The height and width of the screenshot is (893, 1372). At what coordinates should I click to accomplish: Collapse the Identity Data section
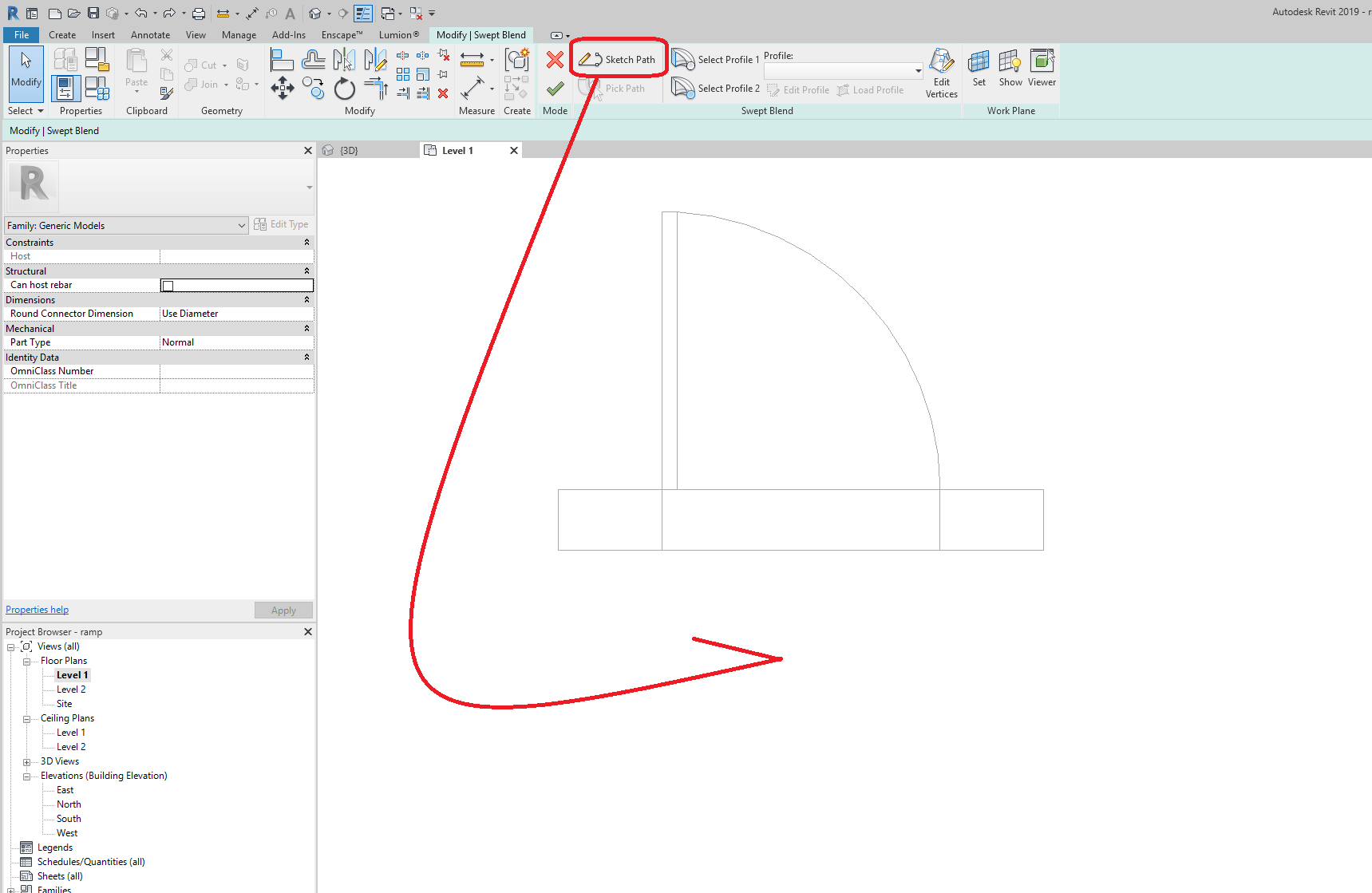point(306,357)
